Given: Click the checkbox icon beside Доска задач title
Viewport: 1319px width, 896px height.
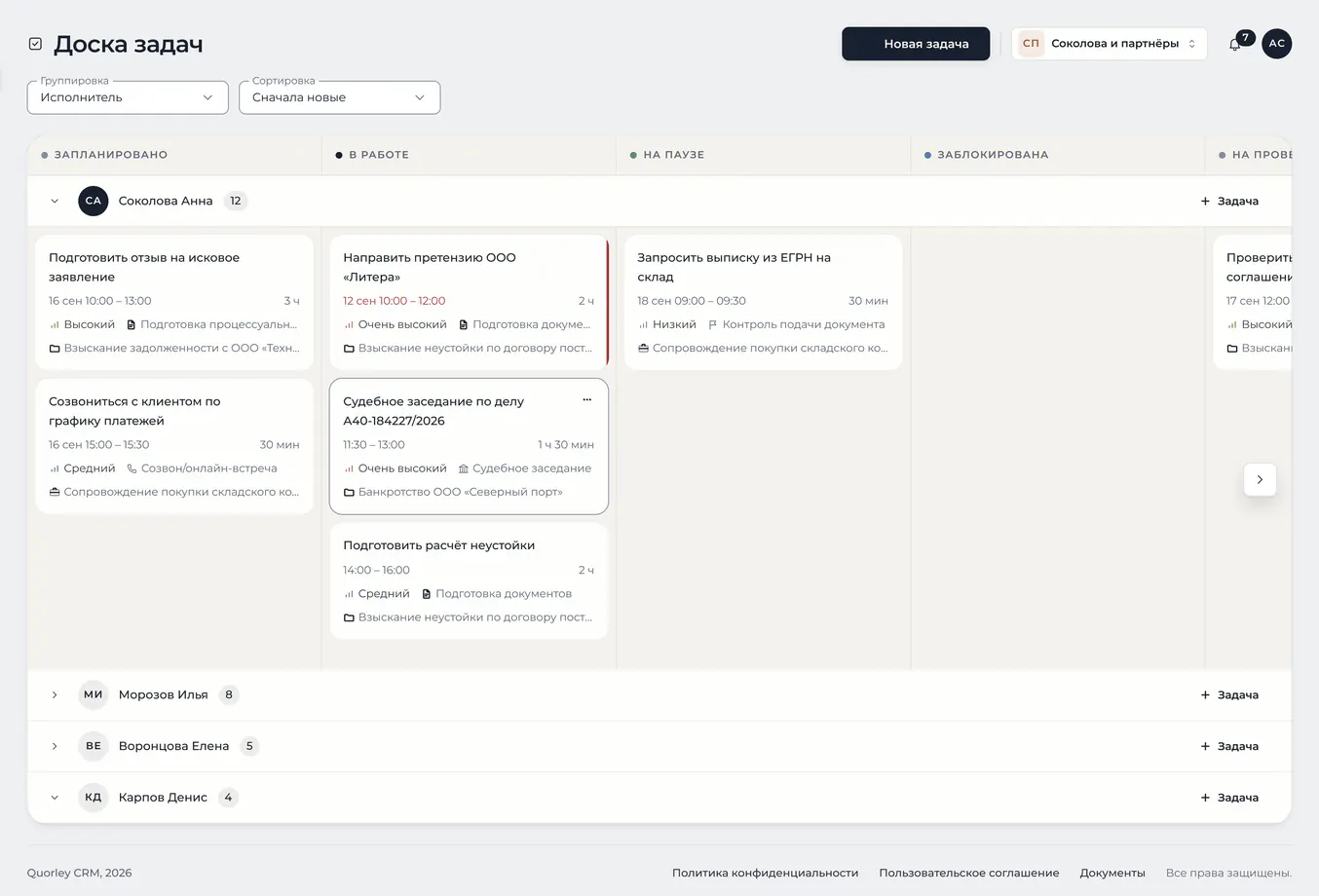Looking at the screenshot, I should 35,44.
